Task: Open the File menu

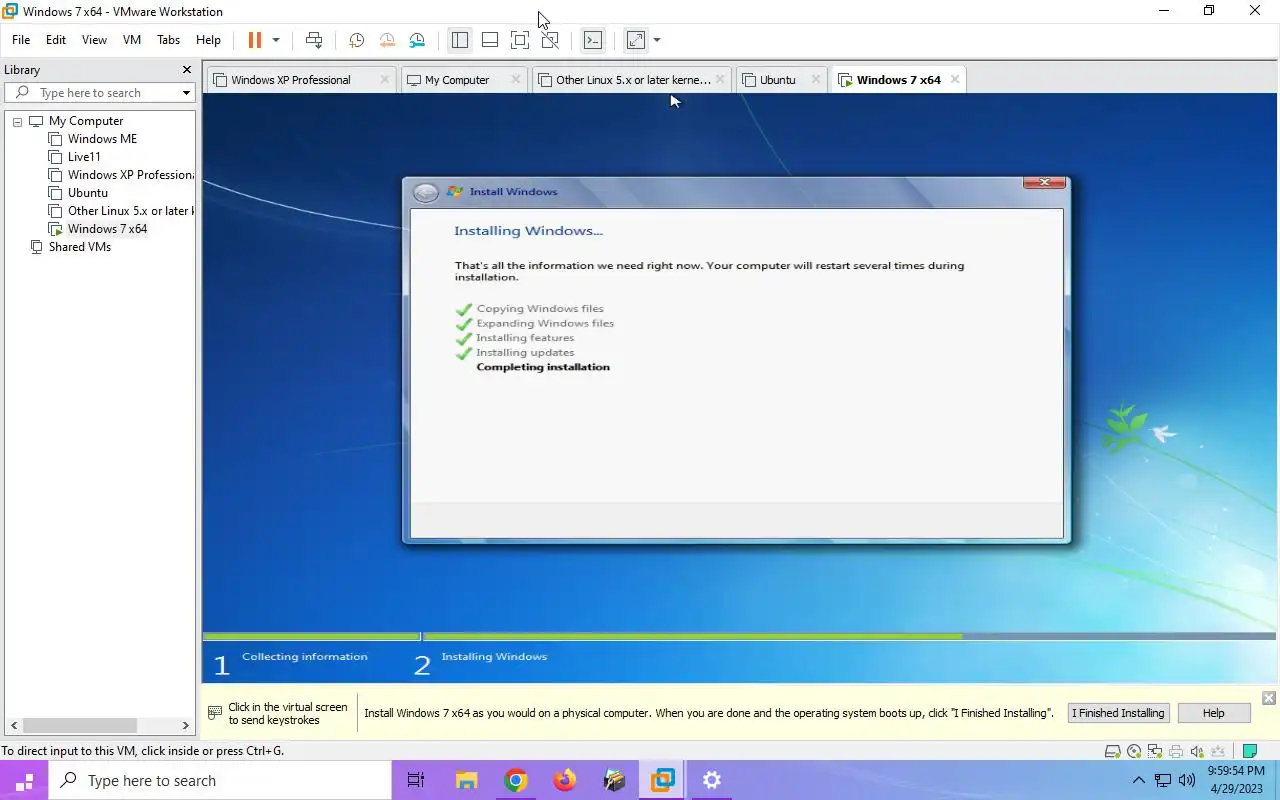Action: pos(21,40)
